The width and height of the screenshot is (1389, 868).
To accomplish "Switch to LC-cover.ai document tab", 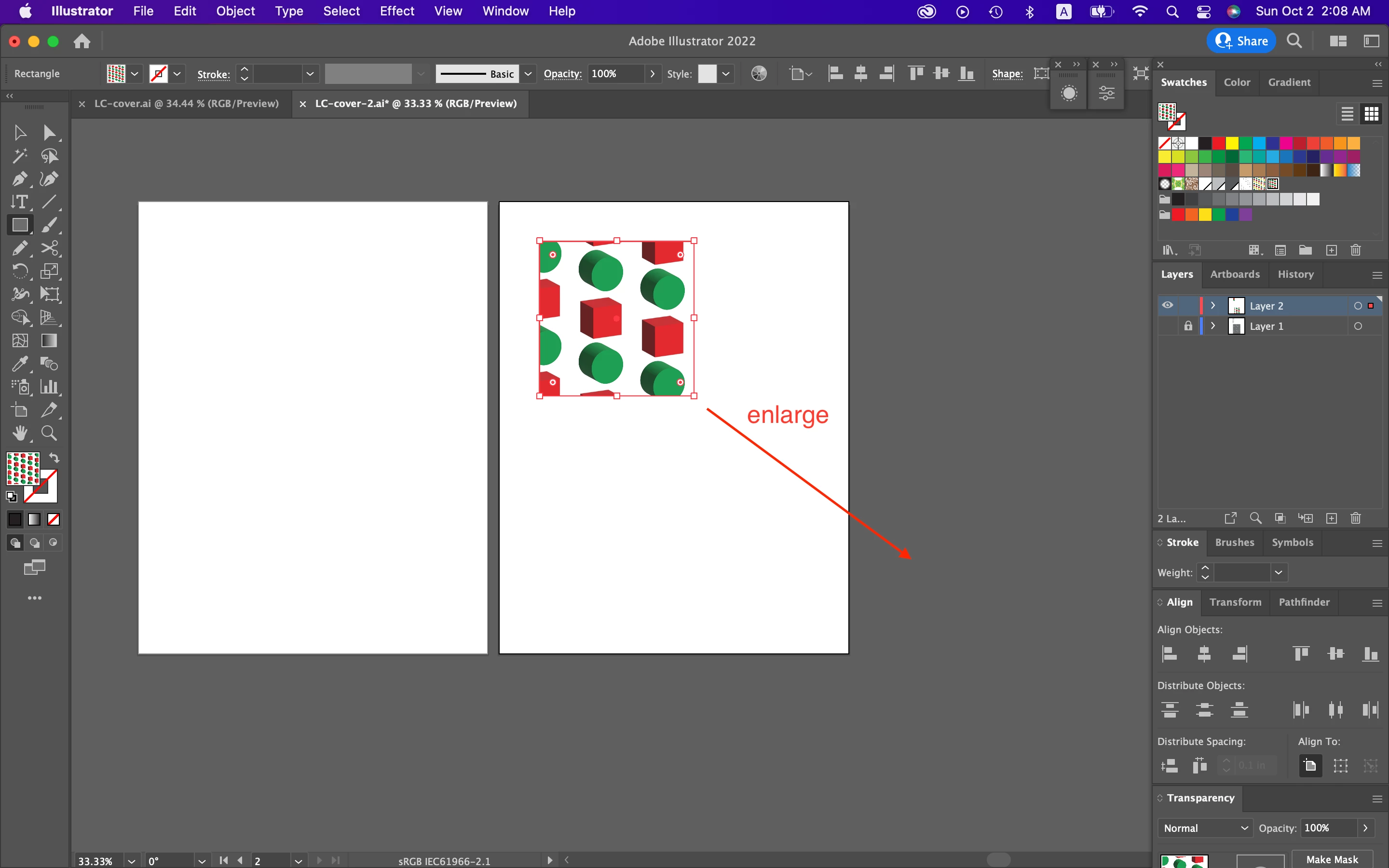I will 186,103.
